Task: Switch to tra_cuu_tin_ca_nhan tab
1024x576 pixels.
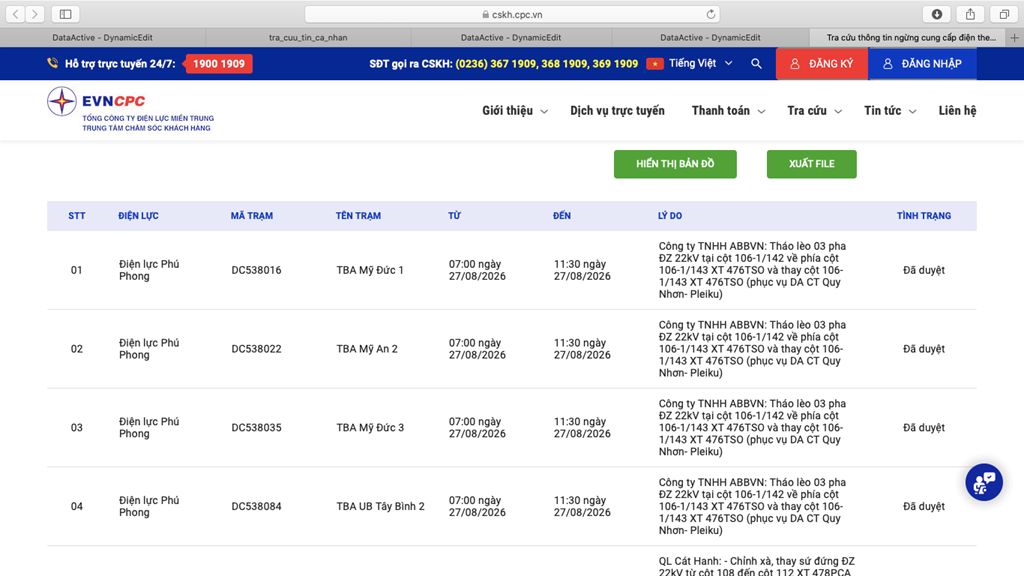Action: click(x=308, y=37)
